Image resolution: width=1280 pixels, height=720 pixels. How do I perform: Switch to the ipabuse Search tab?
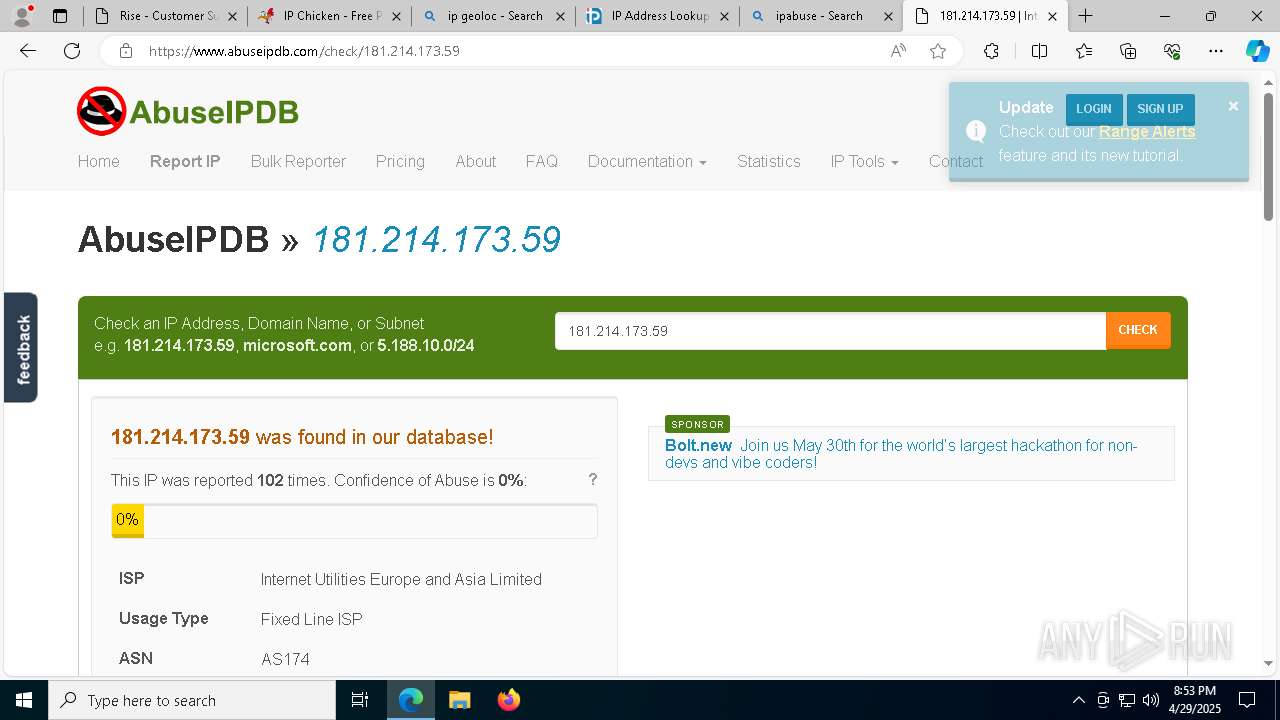coord(822,16)
